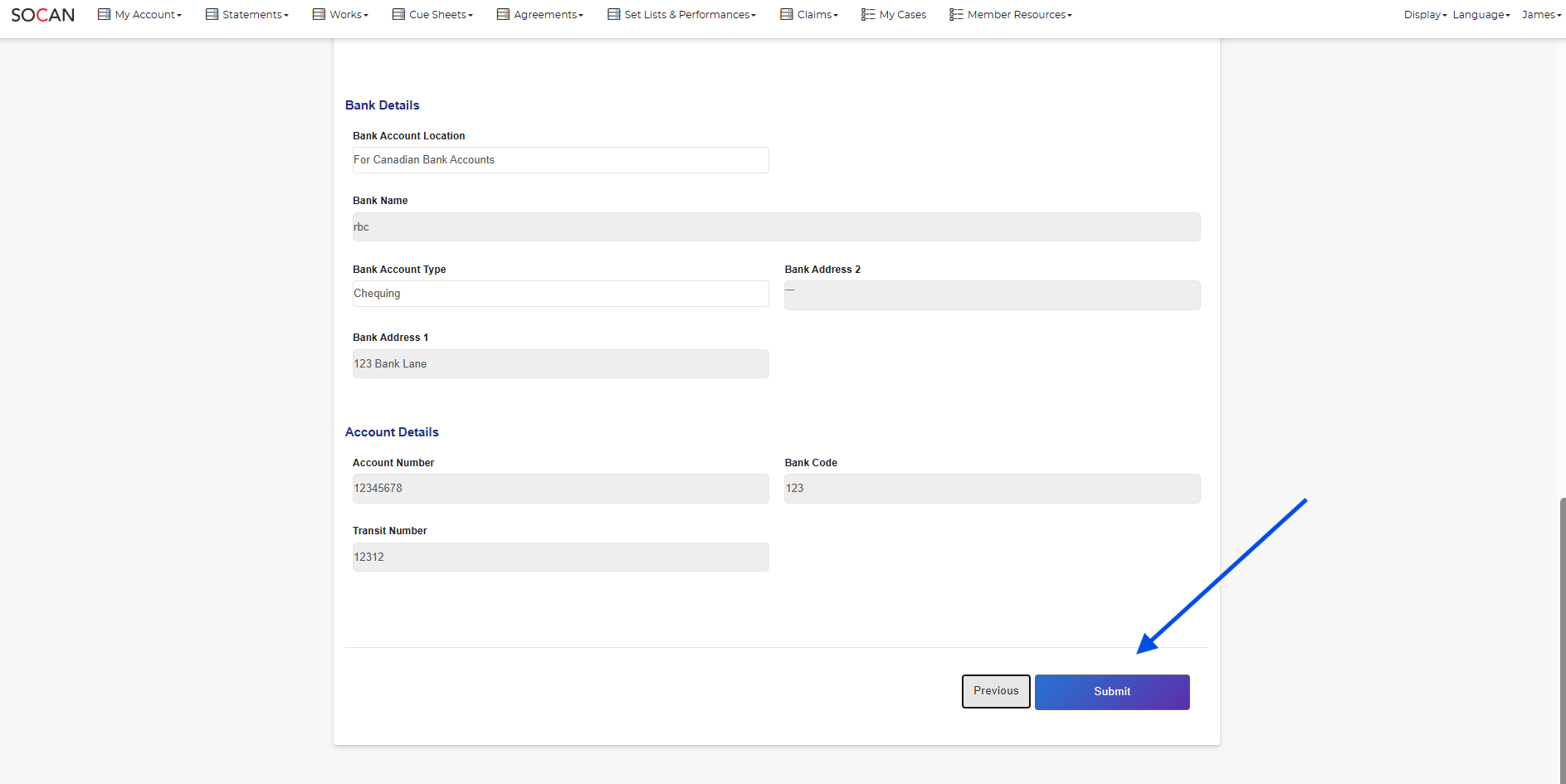Click the My Cases list icon
The width and height of the screenshot is (1566, 784).
tap(868, 15)
